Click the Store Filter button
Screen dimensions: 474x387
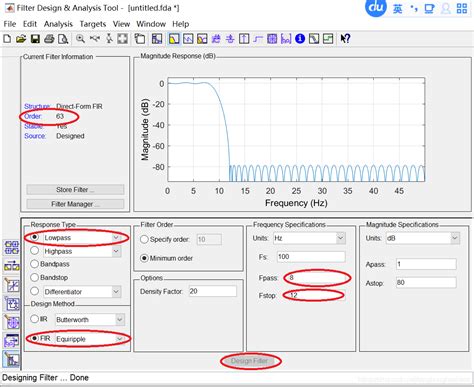75,190
